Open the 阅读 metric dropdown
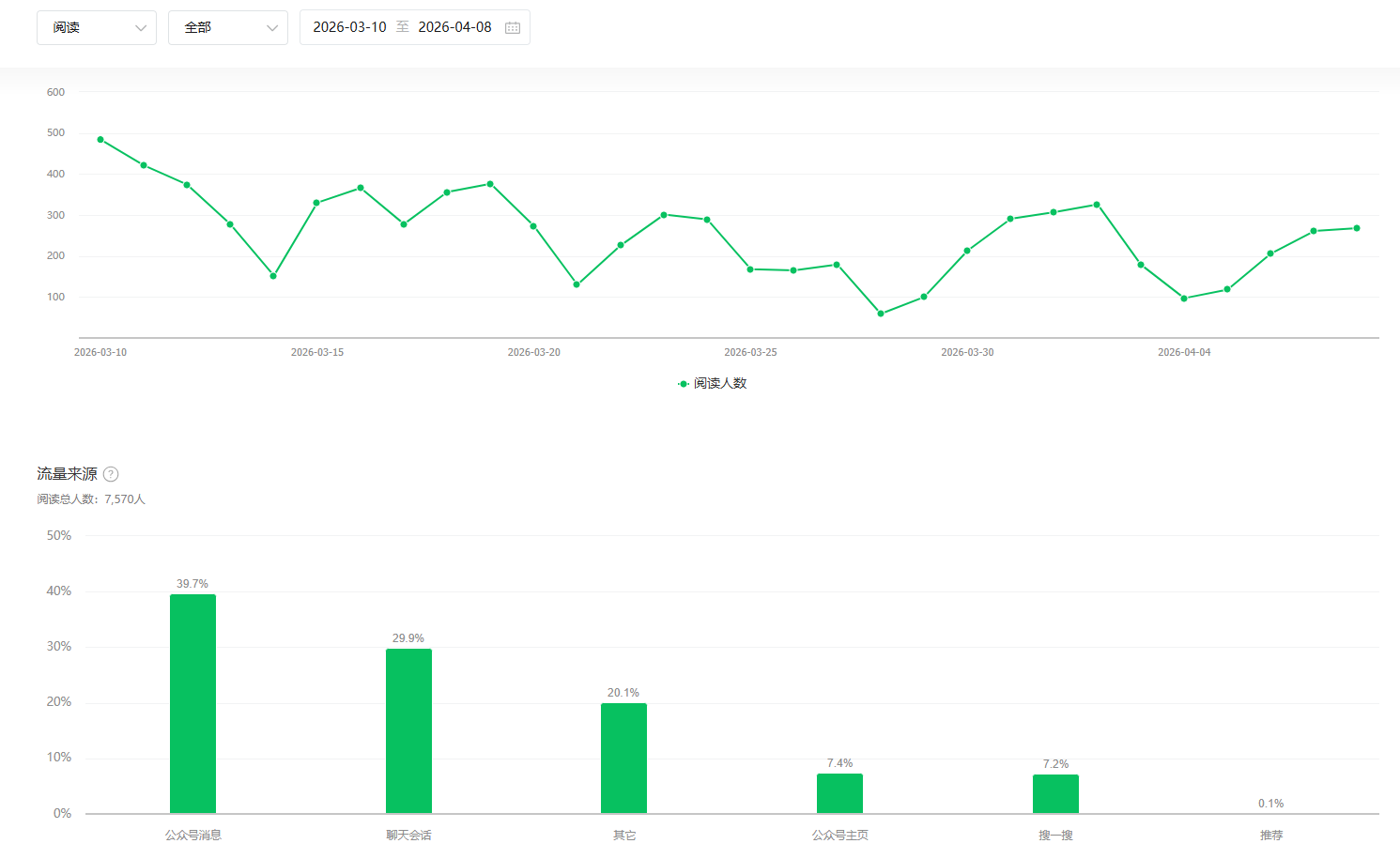The image size is (1400, 859). pyautogui.click(x=97, y=27)
